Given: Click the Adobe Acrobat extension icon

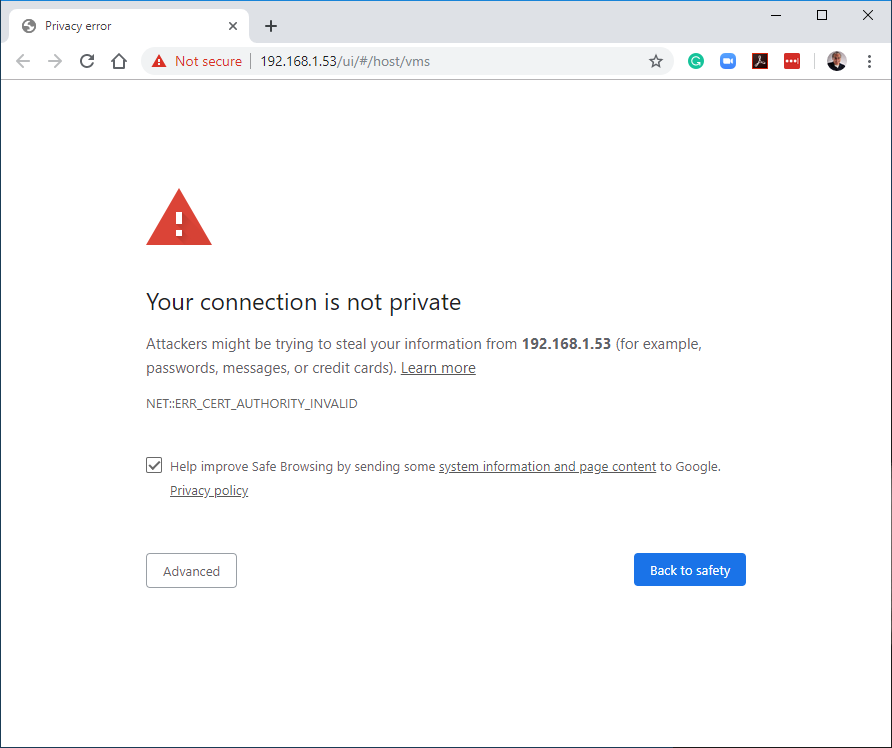Looking at the screenshot, I should click(760, 61).
